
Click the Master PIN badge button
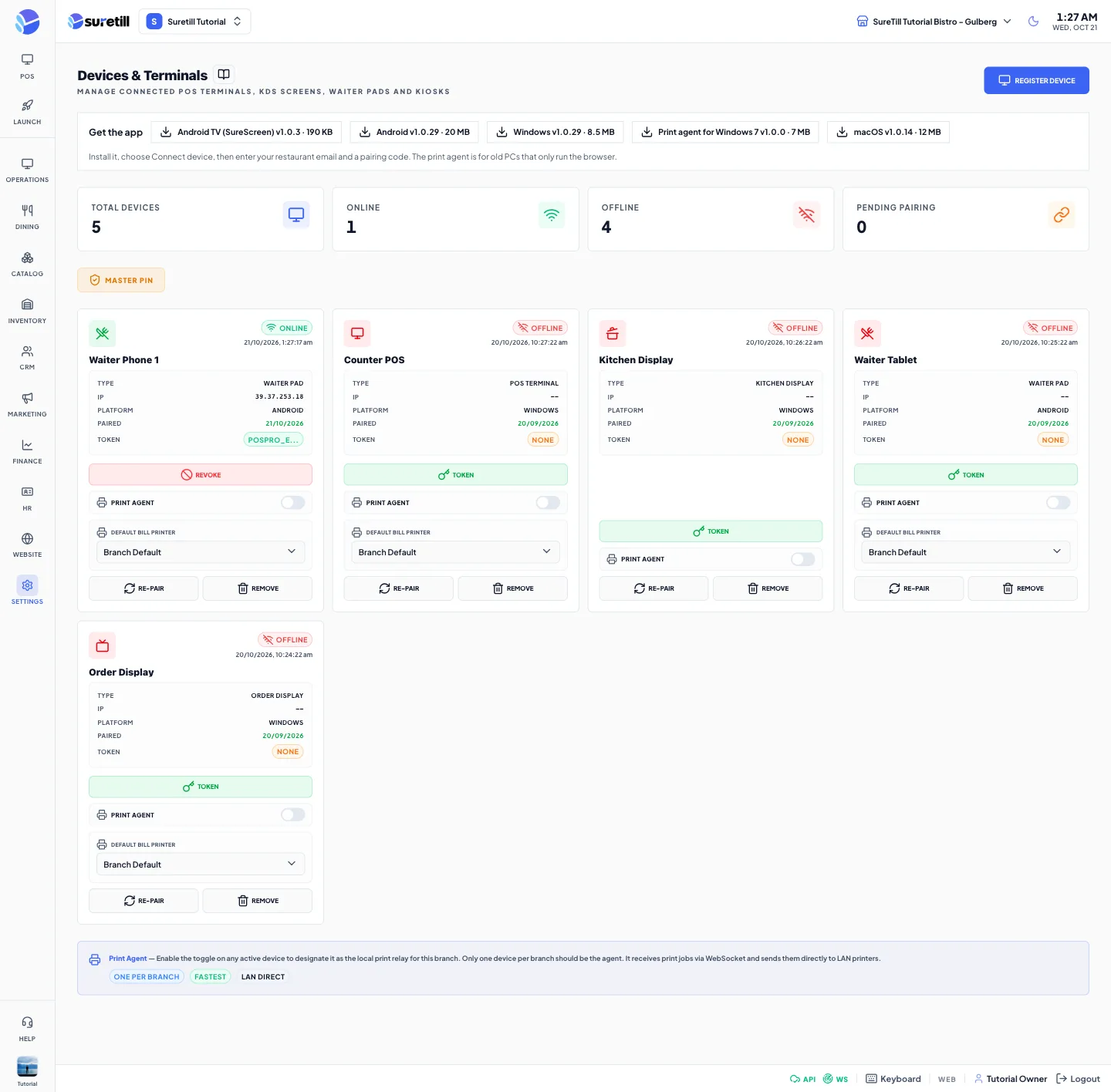[121, 280]
